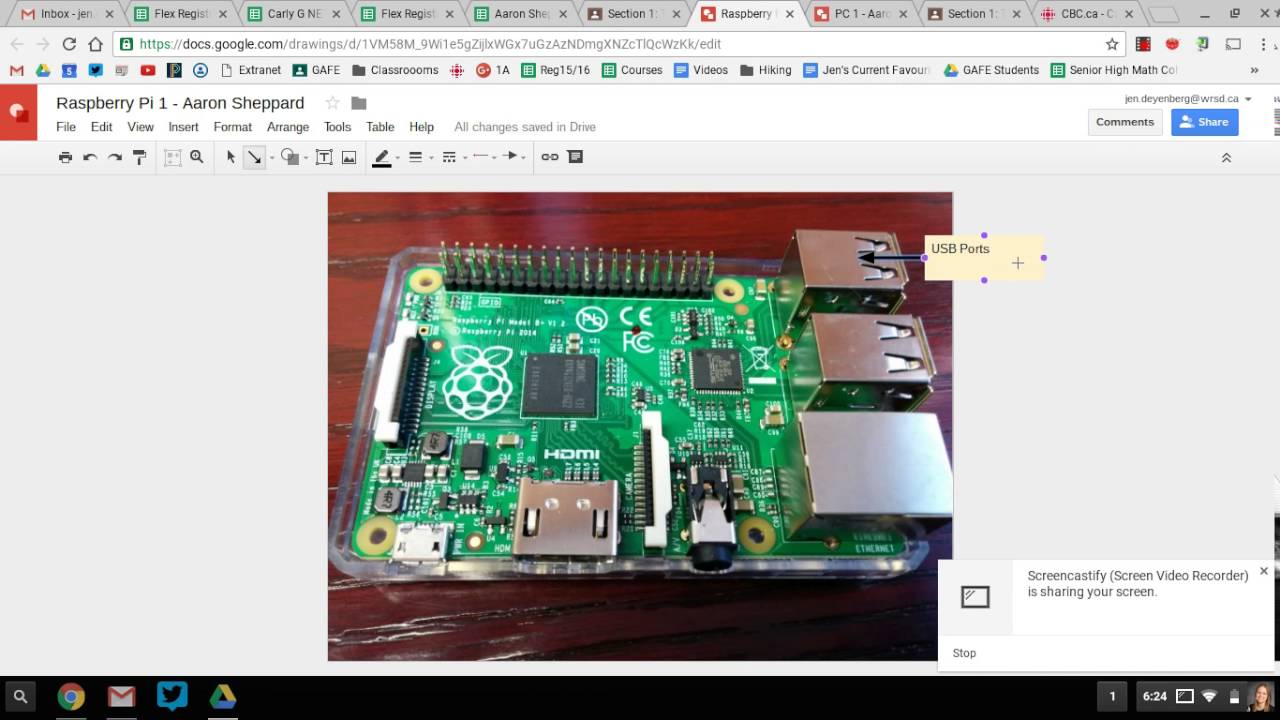Click 'All changes saved in Drive' status

click(x=525, y=127)
